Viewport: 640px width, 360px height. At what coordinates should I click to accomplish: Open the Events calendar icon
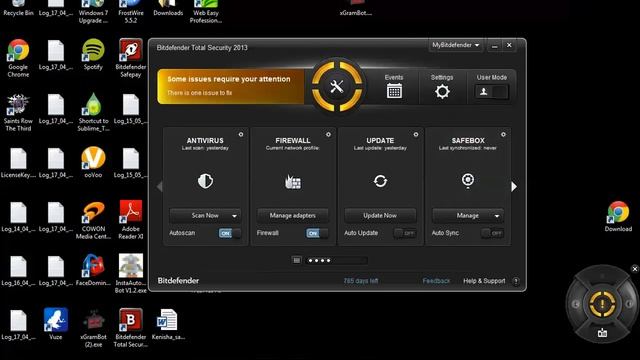tap(394, 91)
